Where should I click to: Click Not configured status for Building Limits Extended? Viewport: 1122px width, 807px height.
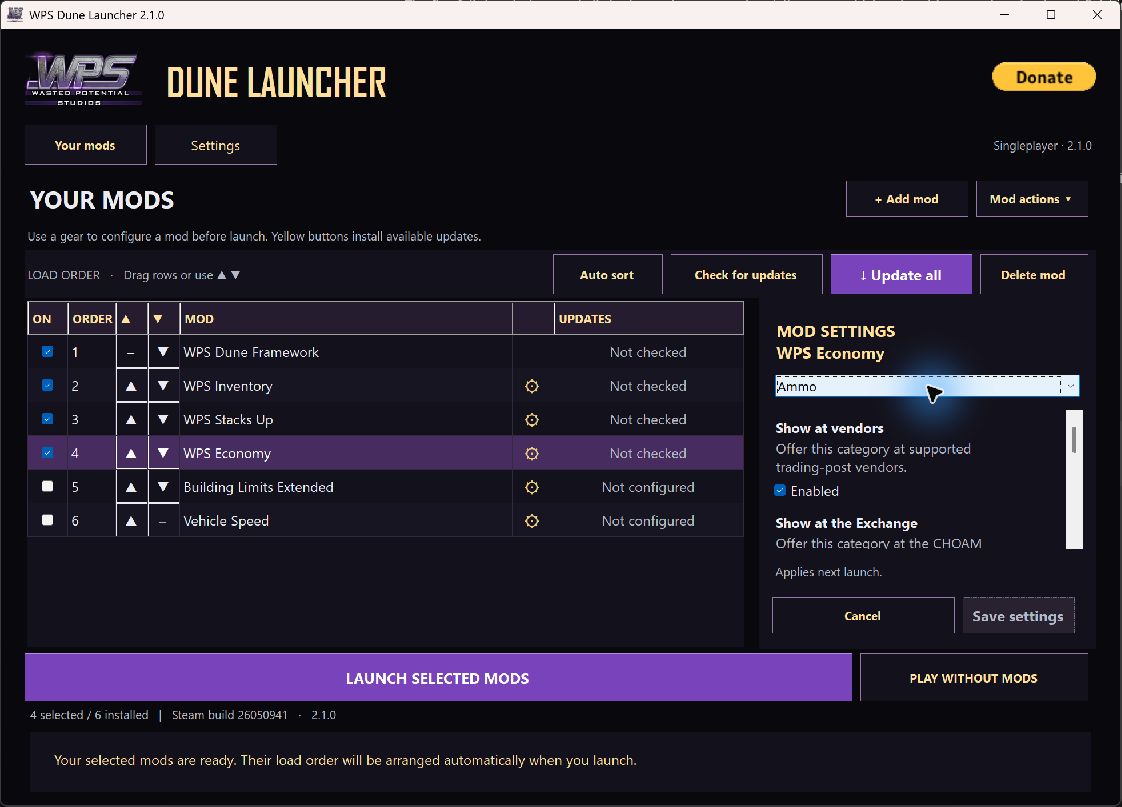pyautogui.click(x=648, y=487)
